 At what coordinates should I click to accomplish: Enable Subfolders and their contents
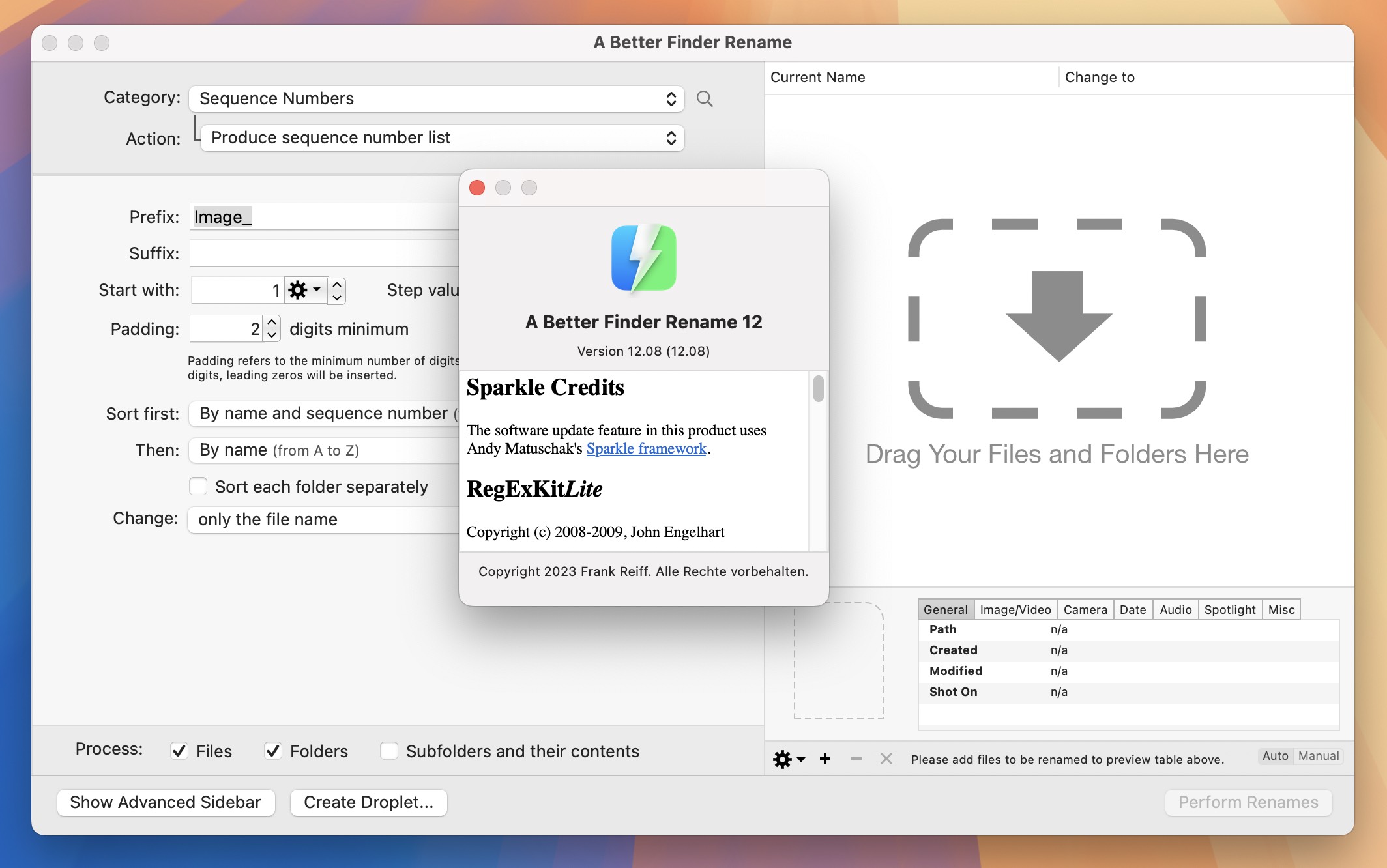click(x=389, y=751)
